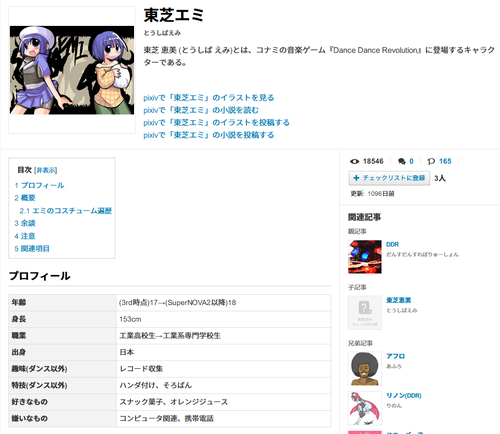Screen dimensions: 500x434
Task: Open pixivで「東芝エミ」の小説を読む link
Action: click(201, 110)
